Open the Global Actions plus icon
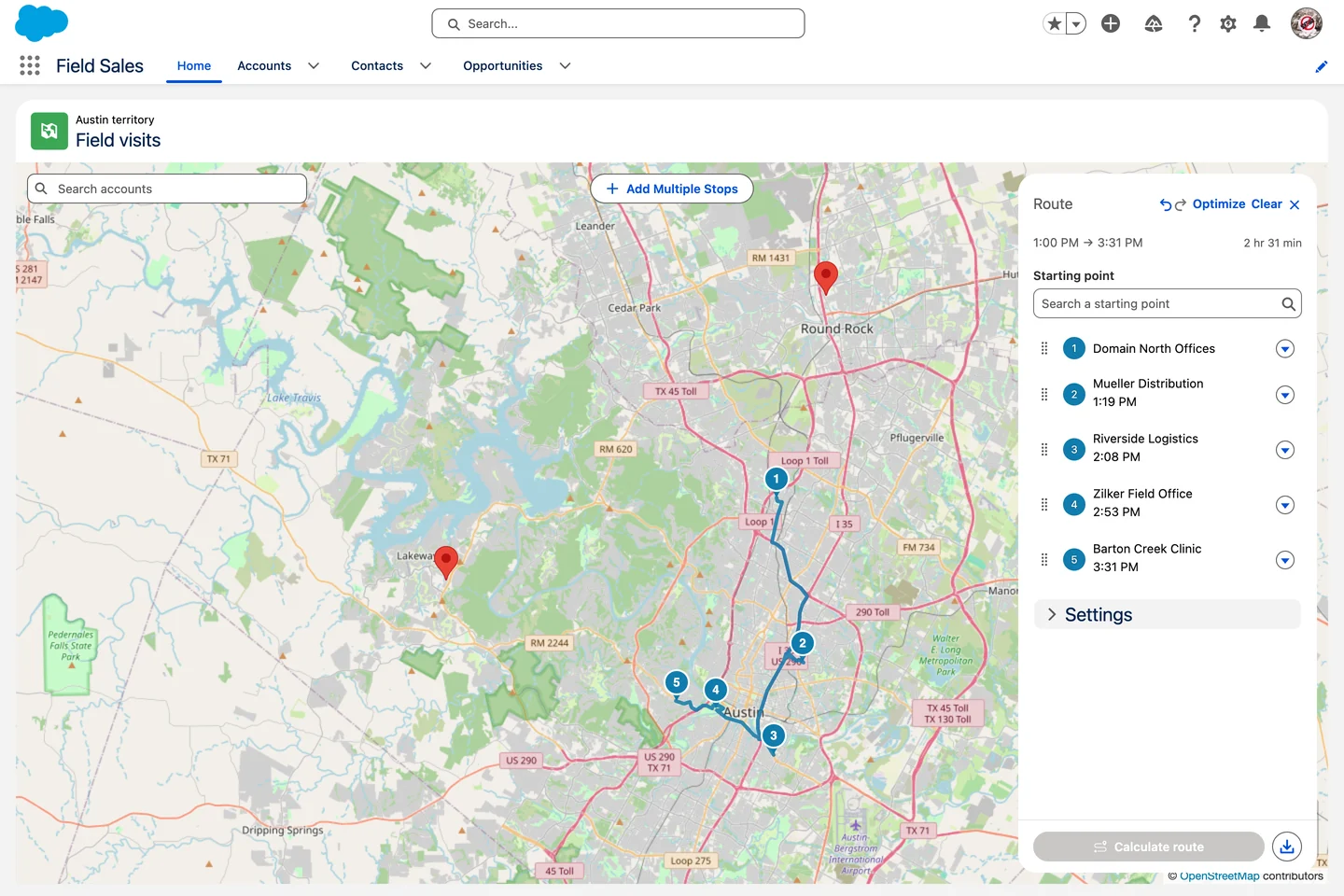The image size is (1344, 896). click(x=1111, y=23)
